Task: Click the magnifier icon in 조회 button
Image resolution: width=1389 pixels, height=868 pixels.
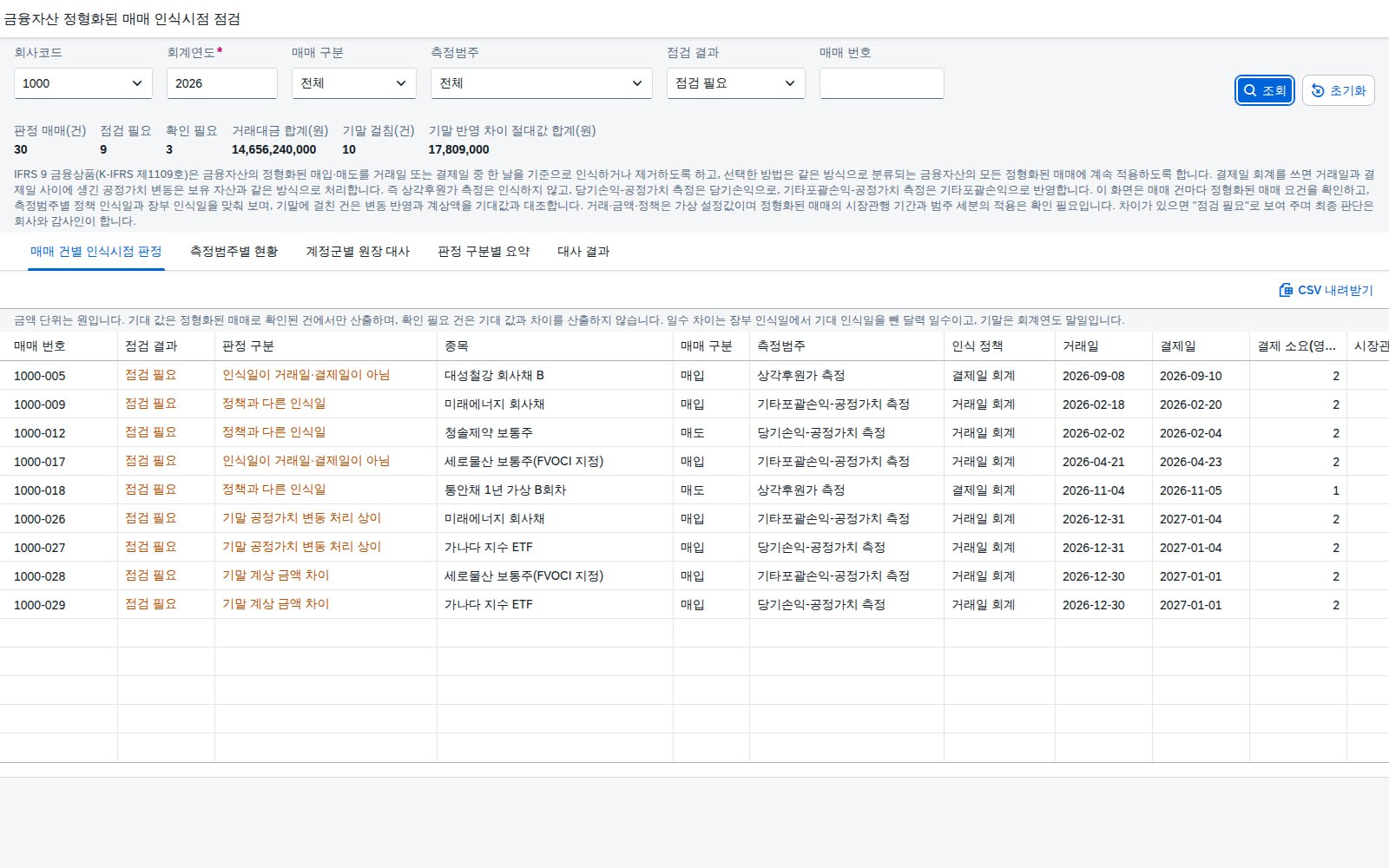Action: pyautogui.click(x=1250, y=90)
